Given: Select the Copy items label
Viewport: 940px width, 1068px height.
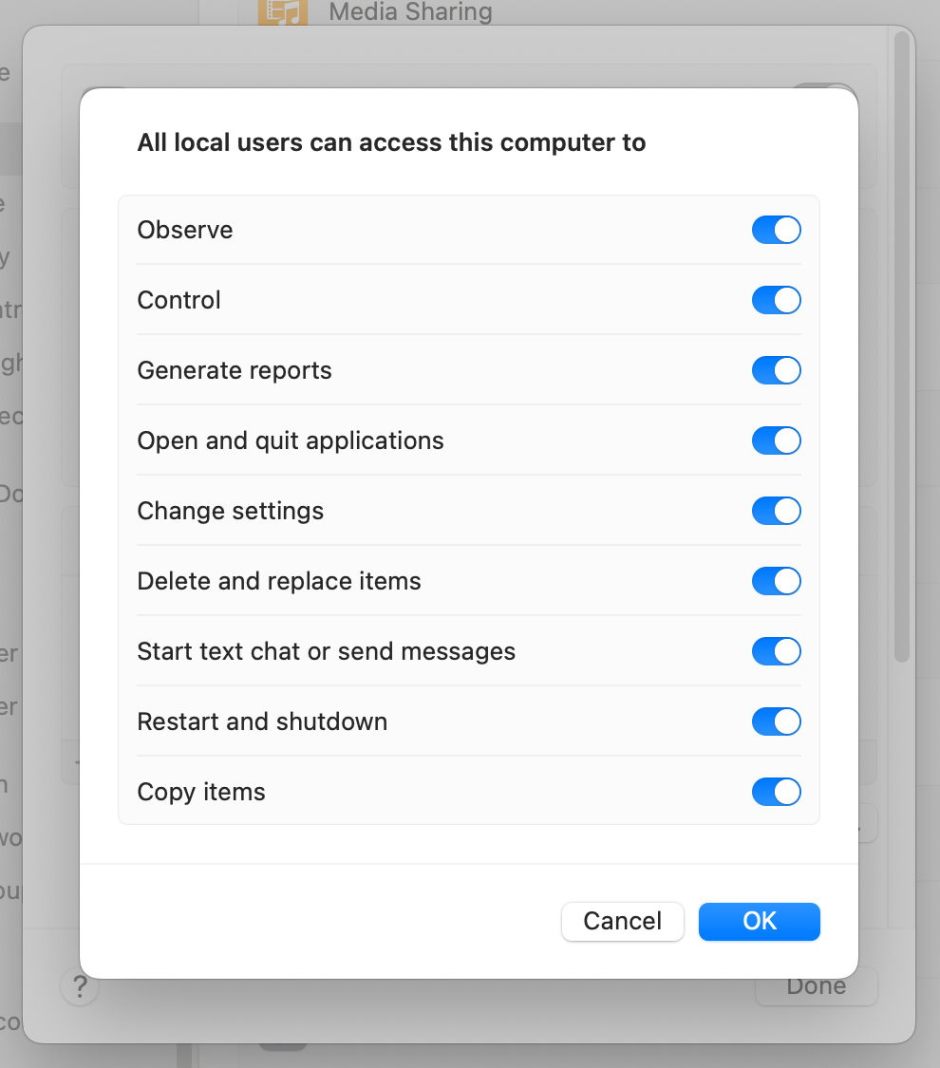Looking at the screenshot, I should point(201,791).
